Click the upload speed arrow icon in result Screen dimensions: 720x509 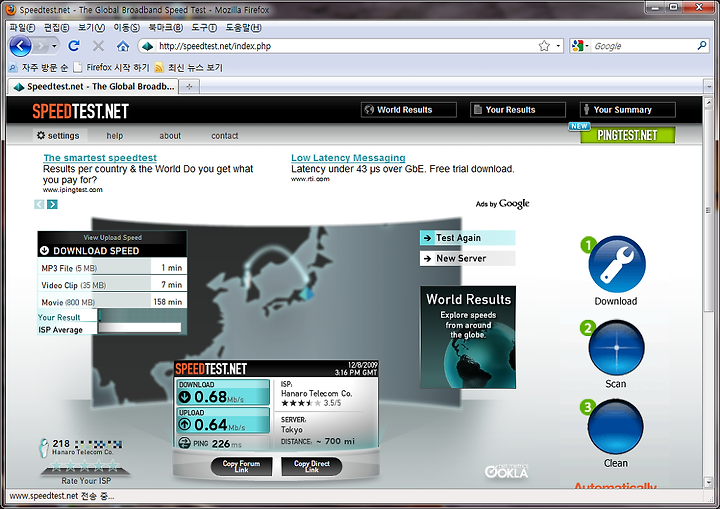coord(185,424)
